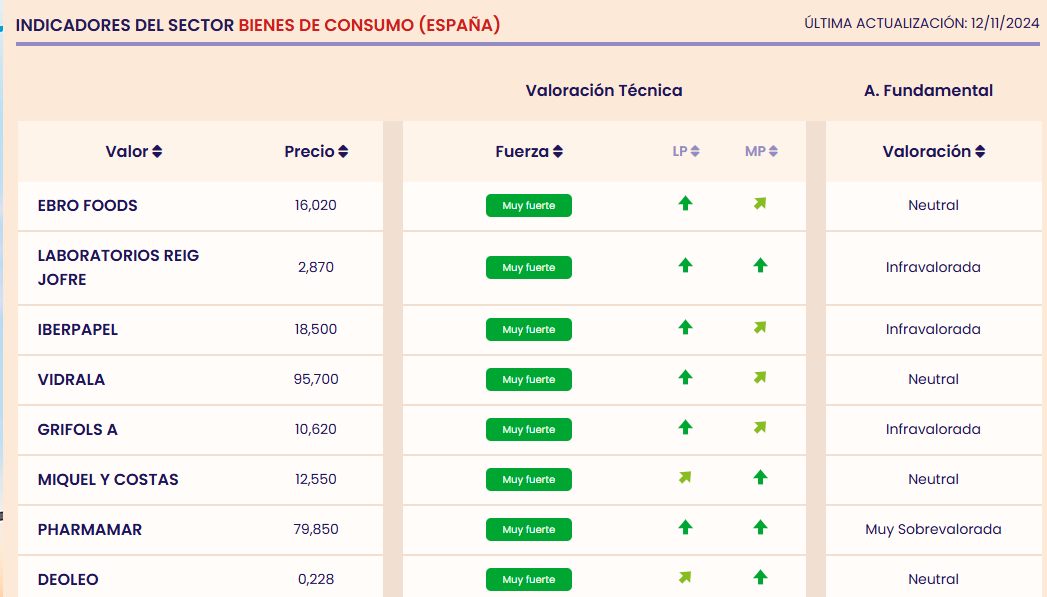The height and width of the screenshot is (597, 1047).
Task: Click IBERPAPEL Muy fuerte badge
Action: [528, 330]
